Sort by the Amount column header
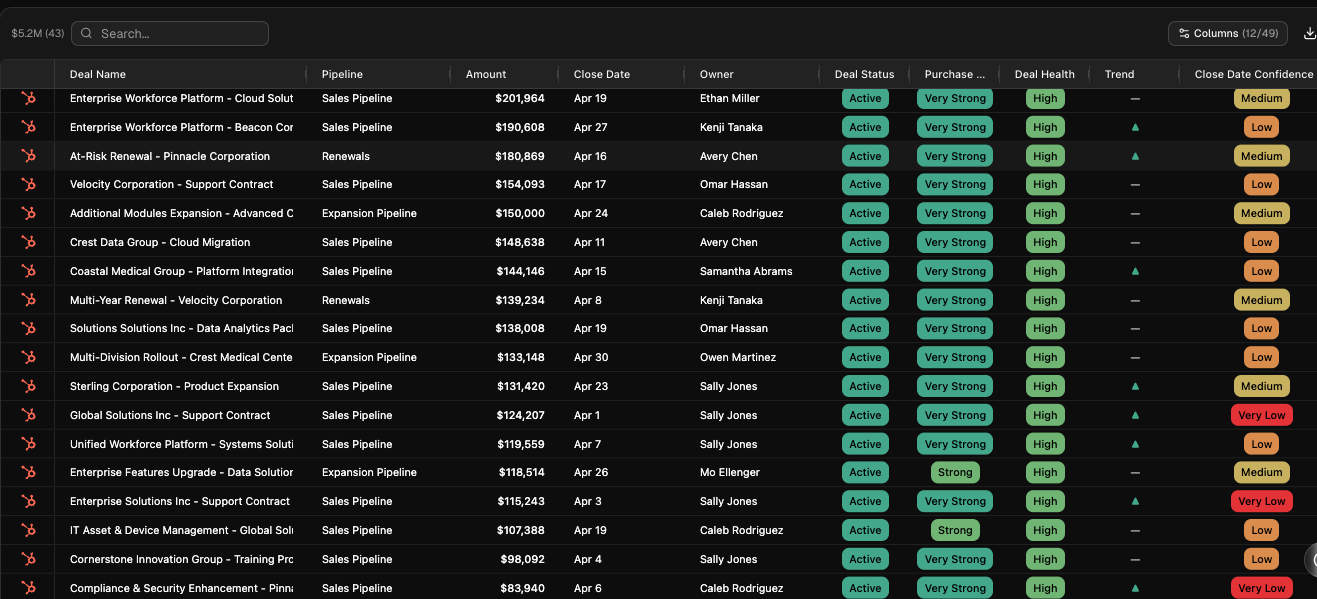 [x=486, y=74]
